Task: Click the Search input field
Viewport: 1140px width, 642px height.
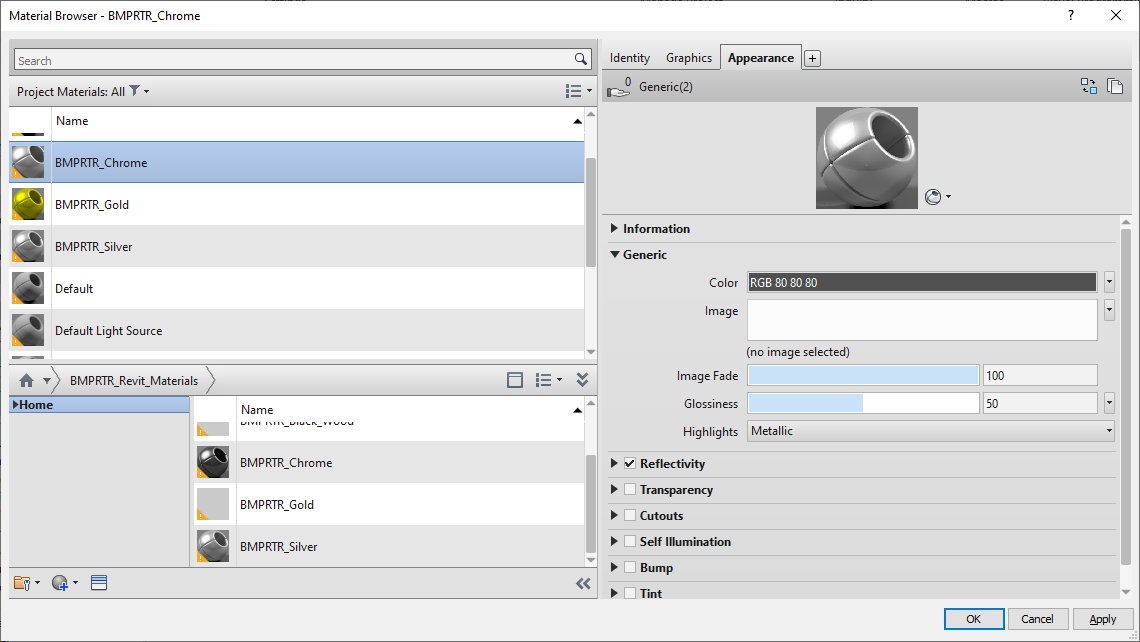Action: [x=294, y=60]
